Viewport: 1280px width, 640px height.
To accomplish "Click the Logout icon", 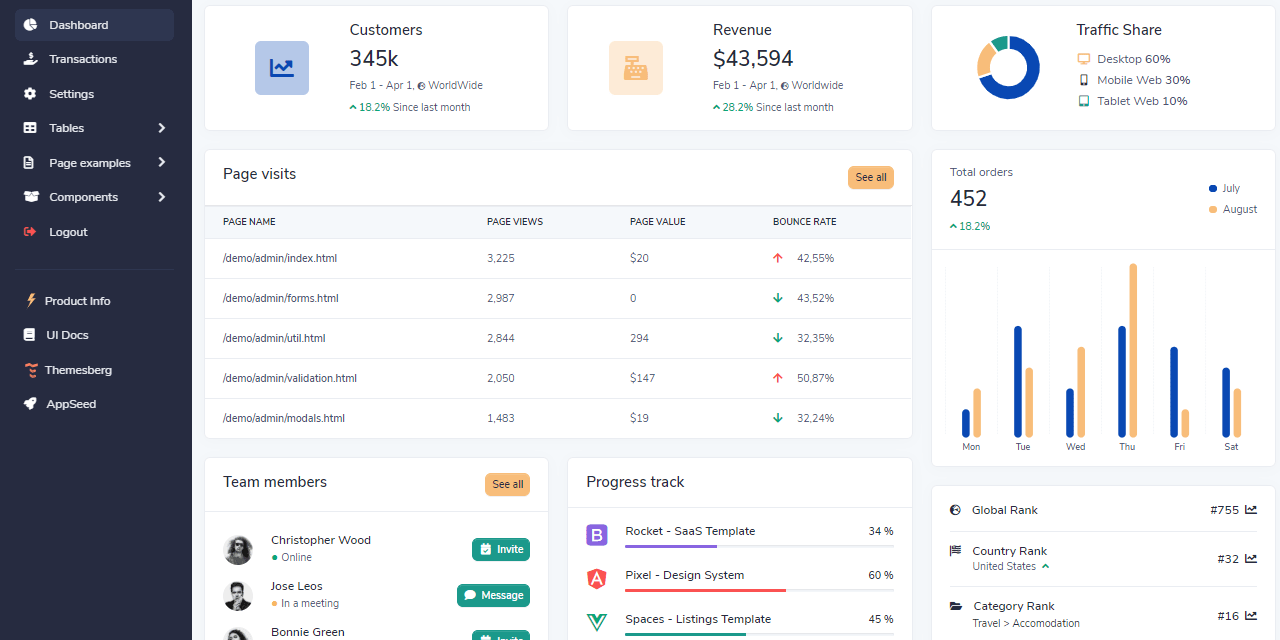I will tap(30, 231).
